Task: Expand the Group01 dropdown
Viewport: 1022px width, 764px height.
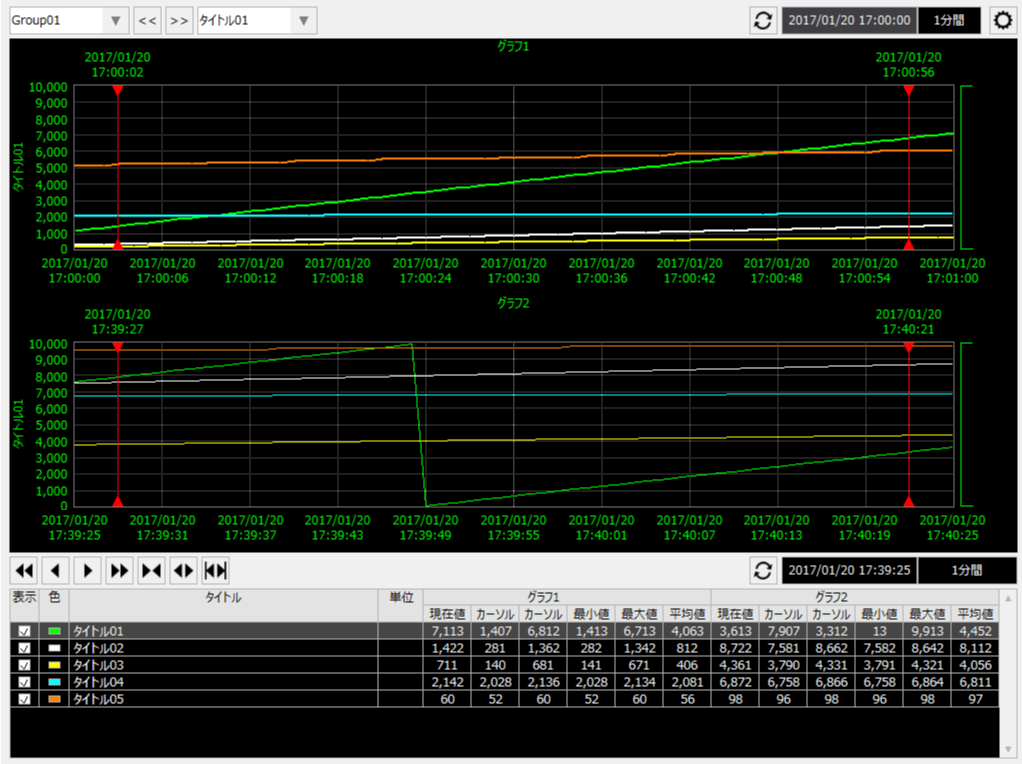Action: pos(116,20)
